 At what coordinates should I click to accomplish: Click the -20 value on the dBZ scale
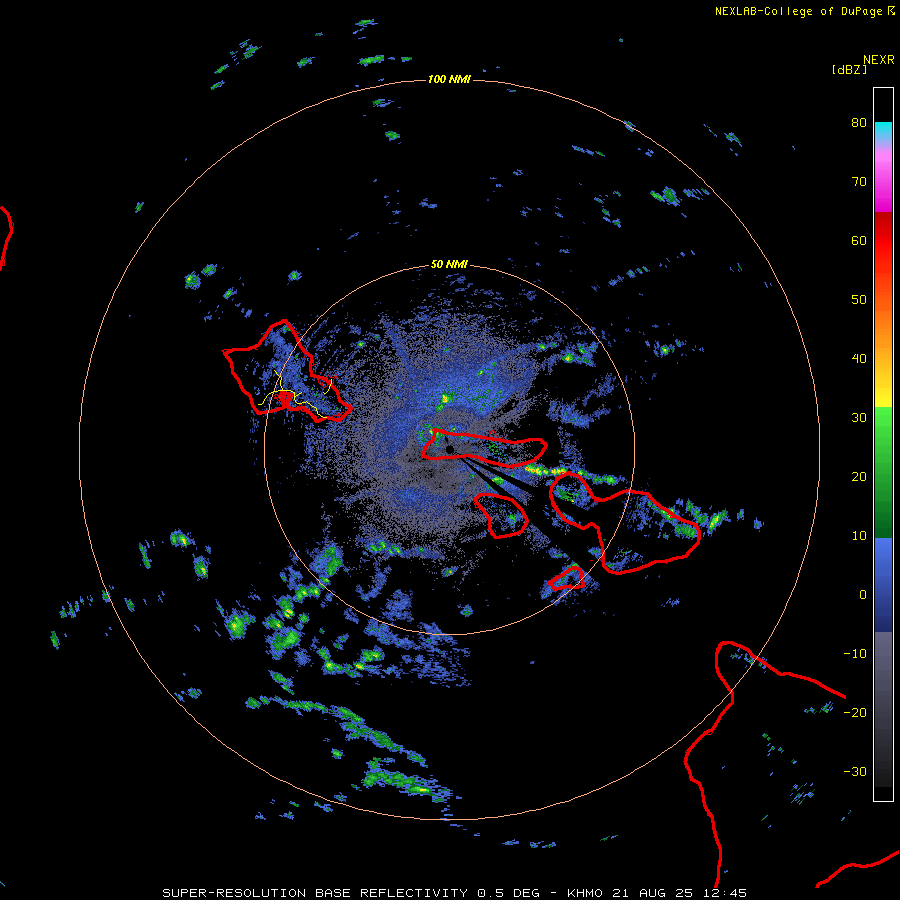pyautogui.click(x=855, y=713)
